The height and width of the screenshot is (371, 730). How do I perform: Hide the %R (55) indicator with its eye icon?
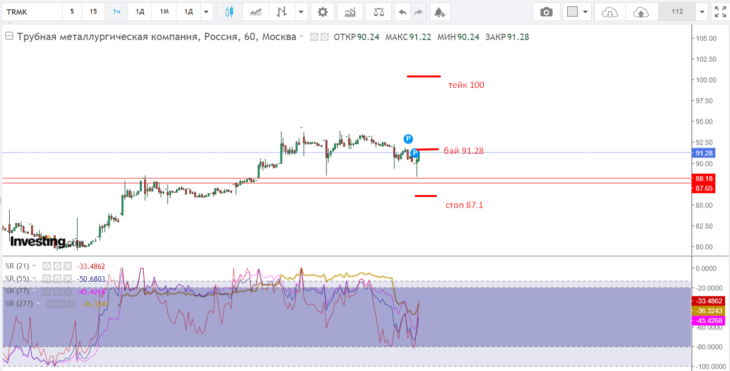(x=47, y=279)
